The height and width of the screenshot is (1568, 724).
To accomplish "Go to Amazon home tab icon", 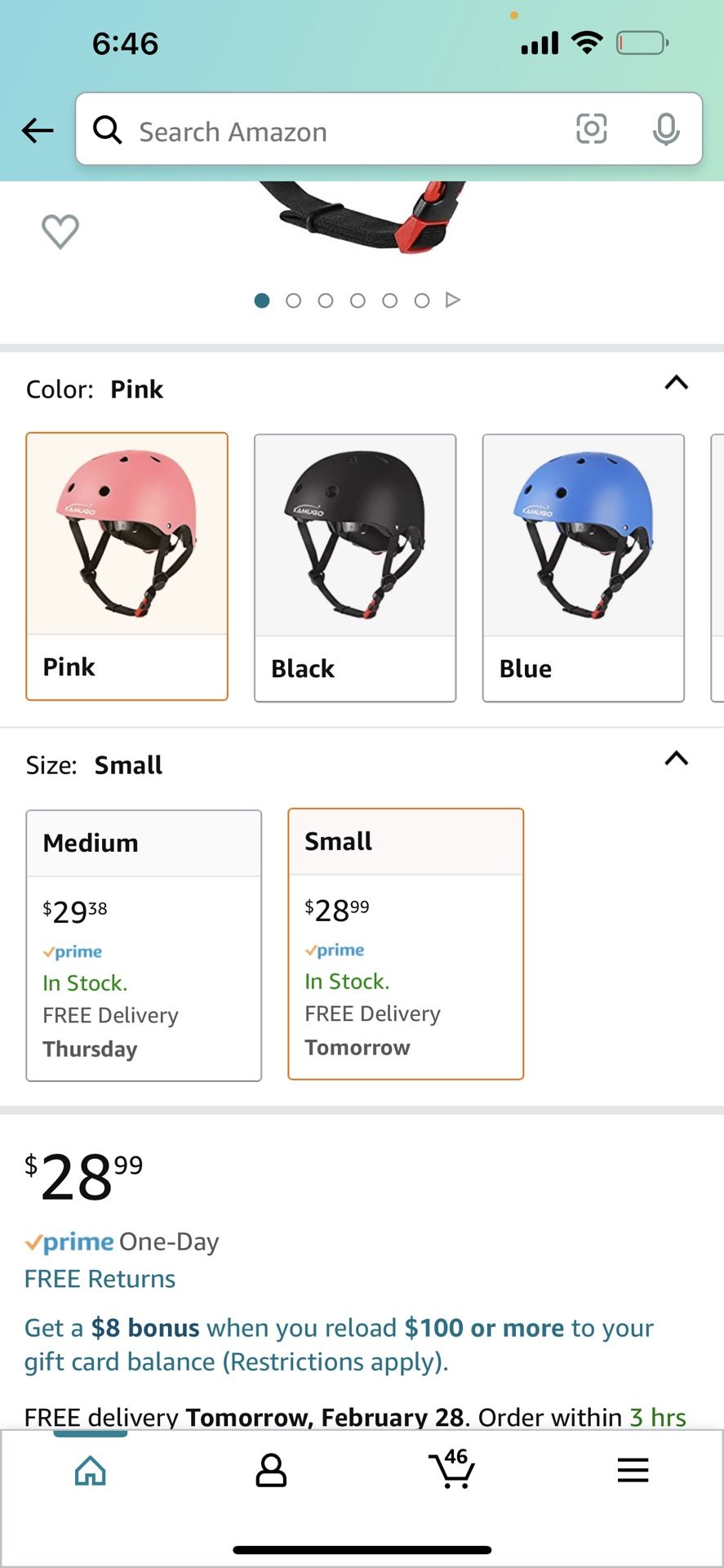I will pos(90,1470).
